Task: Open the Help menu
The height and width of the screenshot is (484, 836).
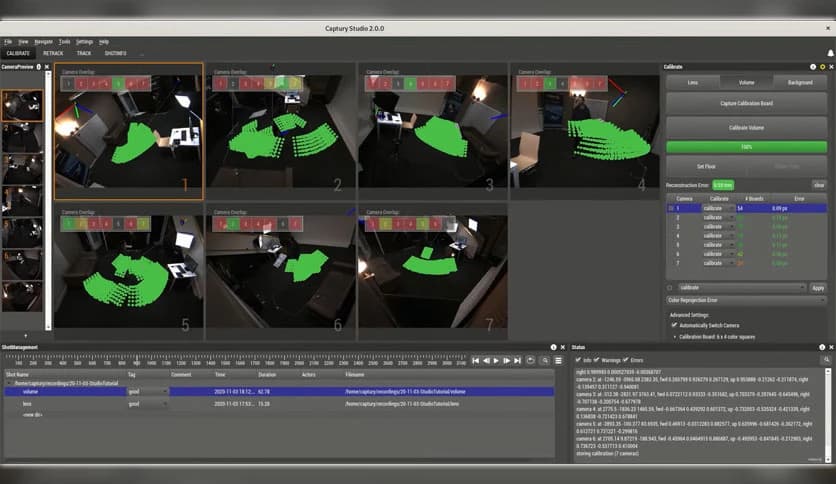Action: (x=104, y=42)
